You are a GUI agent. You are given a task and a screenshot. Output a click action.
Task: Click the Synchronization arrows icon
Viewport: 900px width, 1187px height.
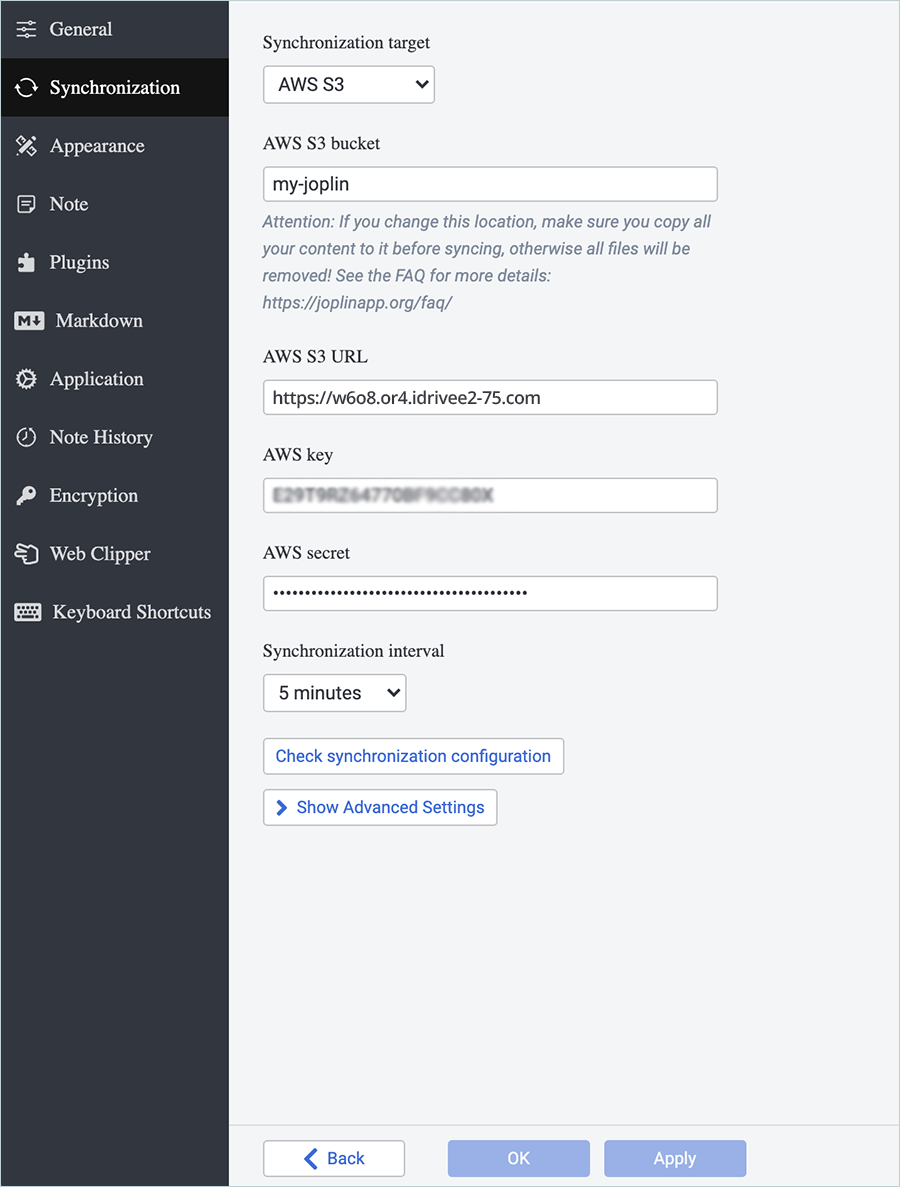pos(26,88)
